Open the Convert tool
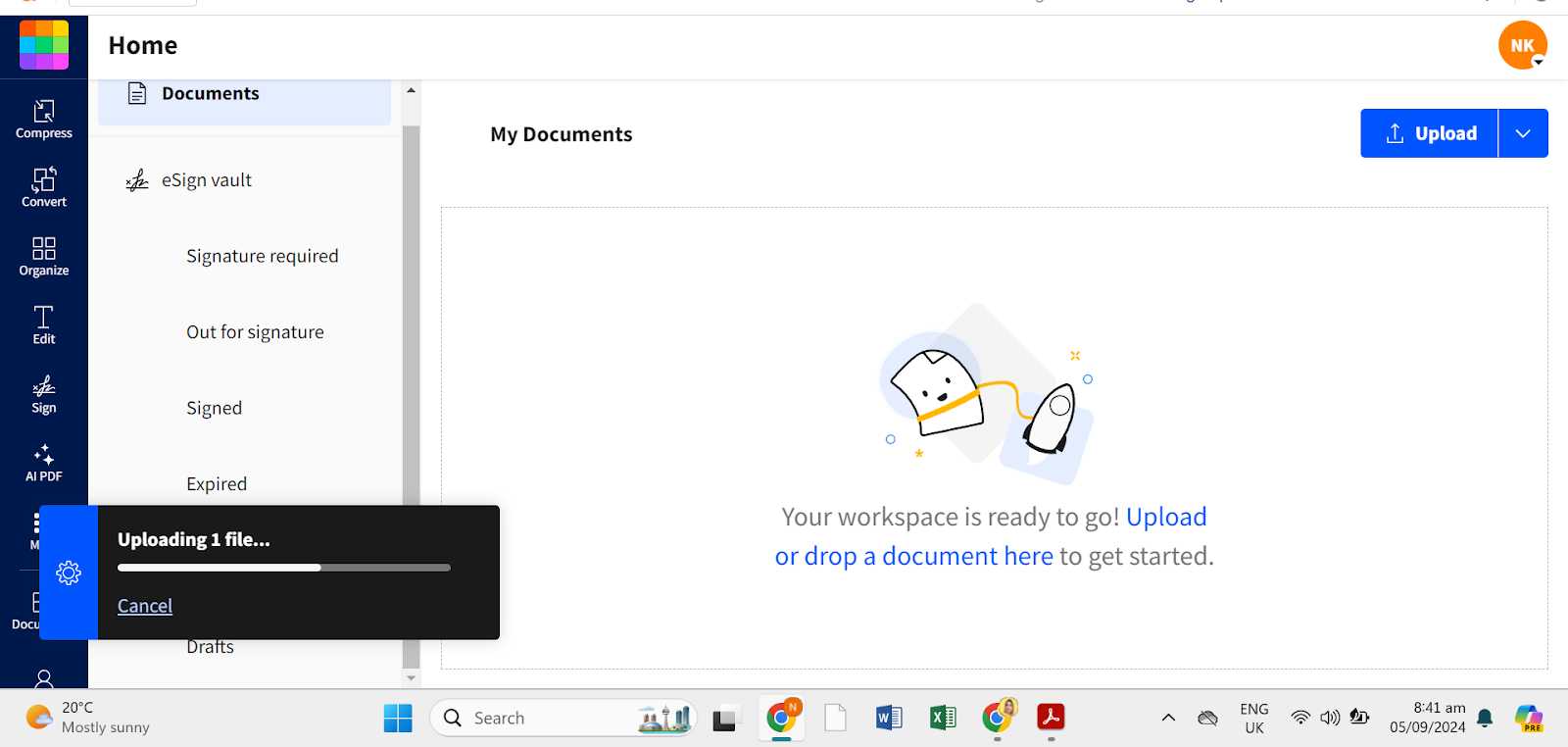 (44, 188)
